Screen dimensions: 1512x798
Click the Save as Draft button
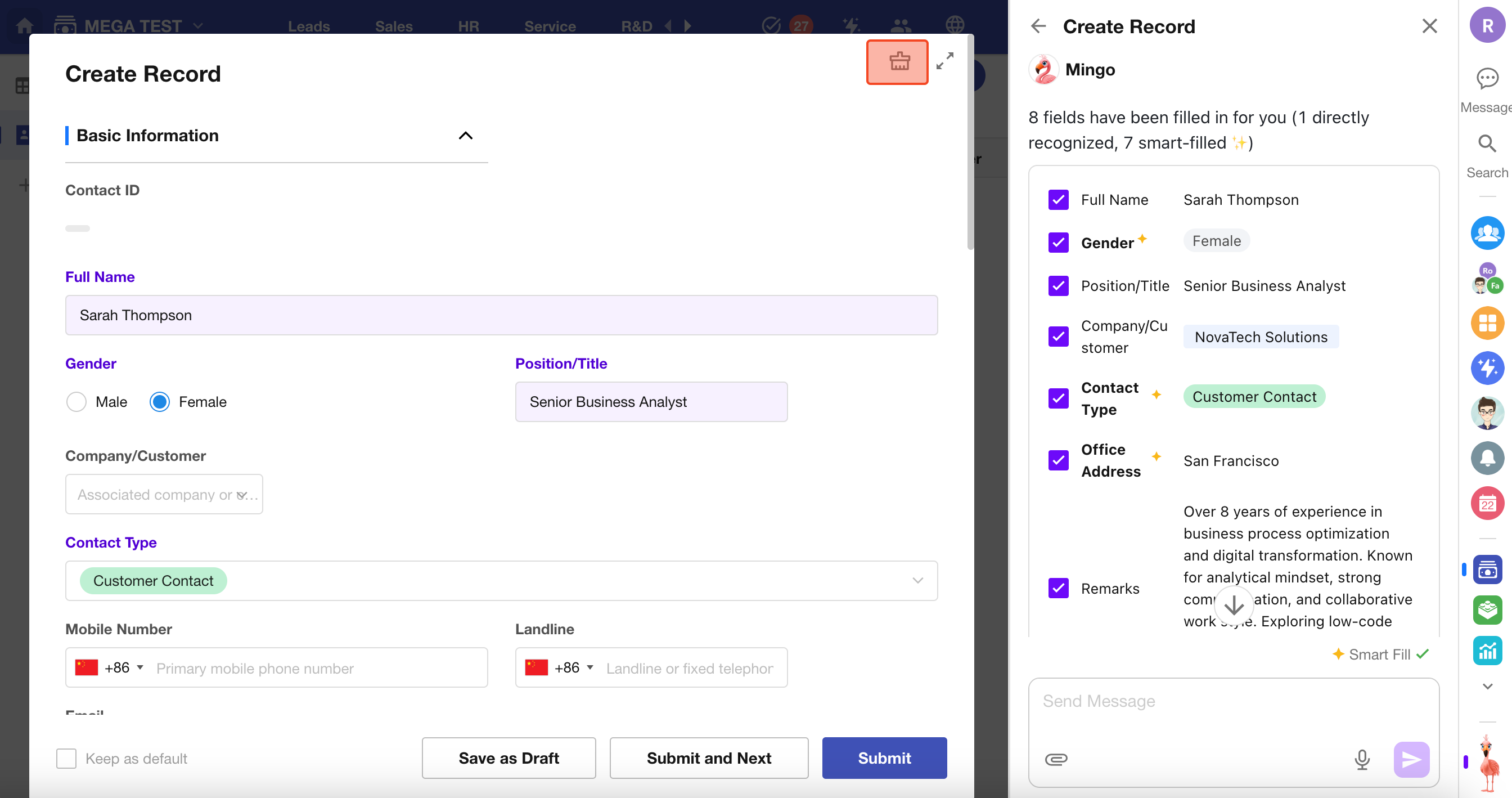coord(508,757)
